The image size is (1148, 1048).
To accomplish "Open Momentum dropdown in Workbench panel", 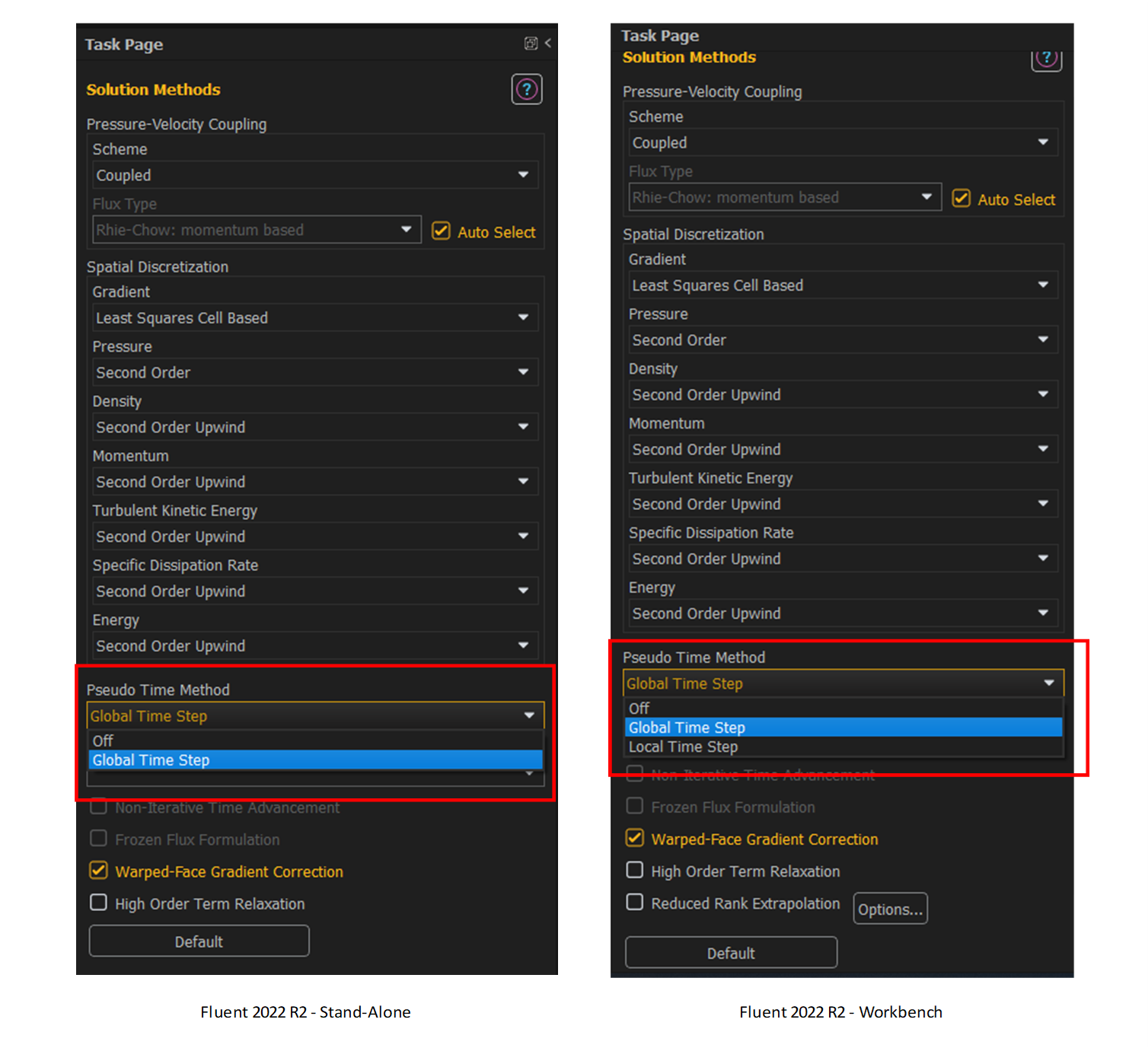I will point(843,449).
